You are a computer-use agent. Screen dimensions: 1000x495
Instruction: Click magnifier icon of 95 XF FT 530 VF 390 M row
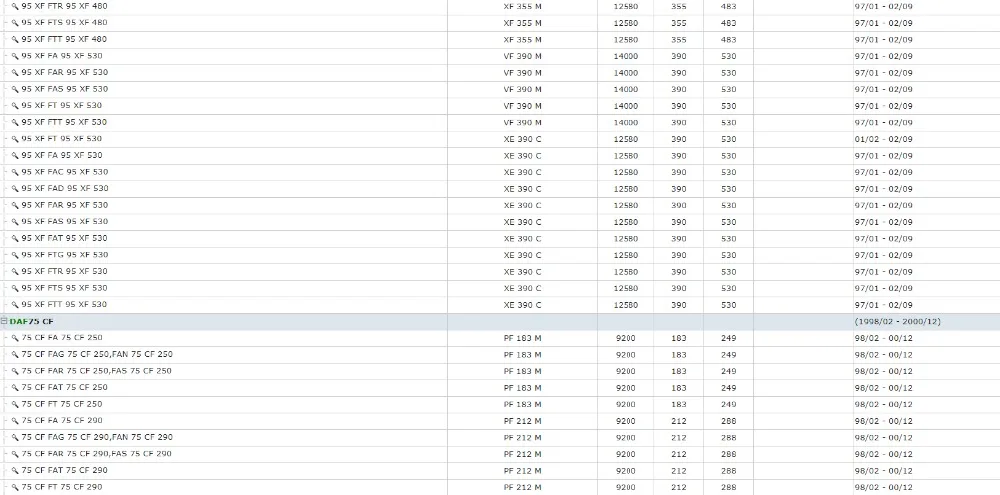coord(15,105)
